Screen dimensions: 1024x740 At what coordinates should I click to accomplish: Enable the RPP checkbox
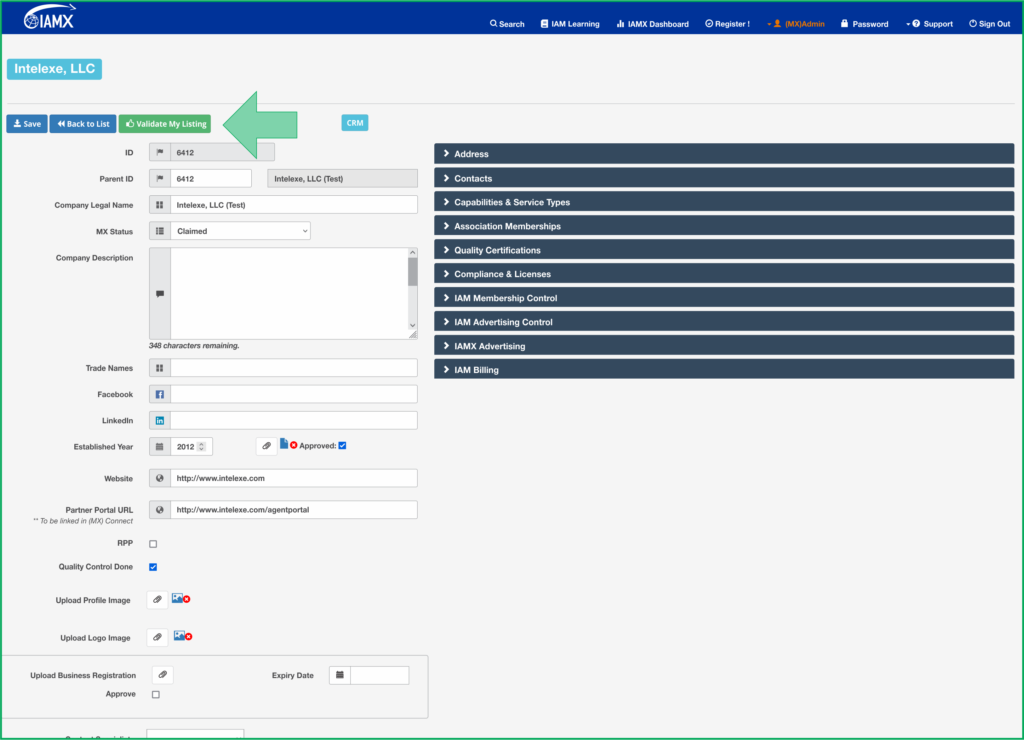153,543
